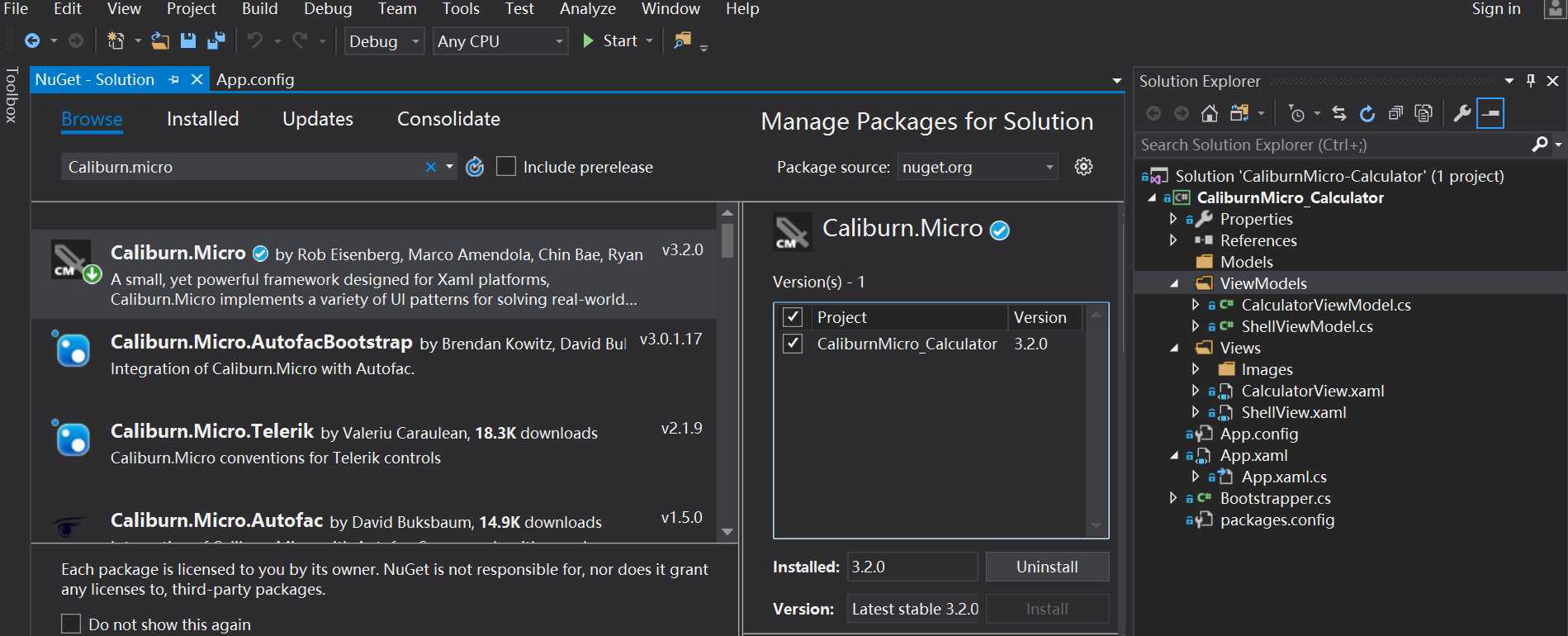
Task: Click Sync with Active Document icon
Action: tap(1339, 113)
